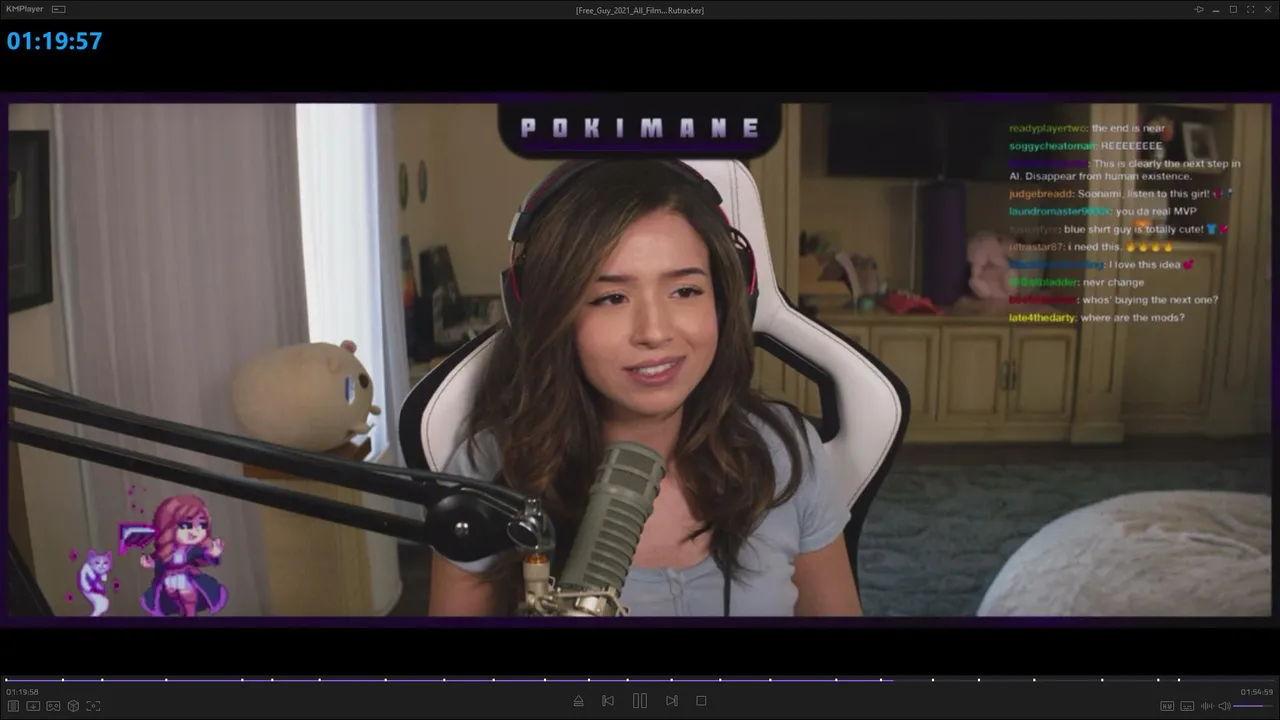Click the total duration 01:54:59

tap(1257, 692)
